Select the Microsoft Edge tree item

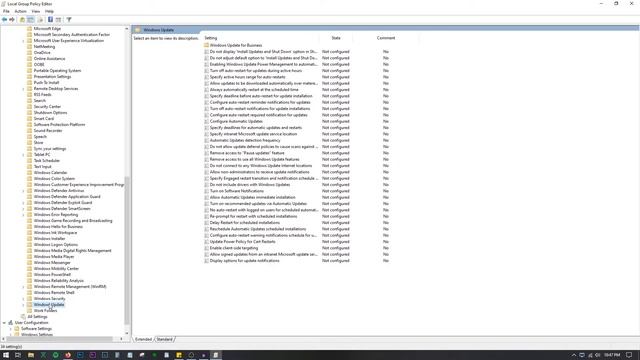[x=47, y=29]
